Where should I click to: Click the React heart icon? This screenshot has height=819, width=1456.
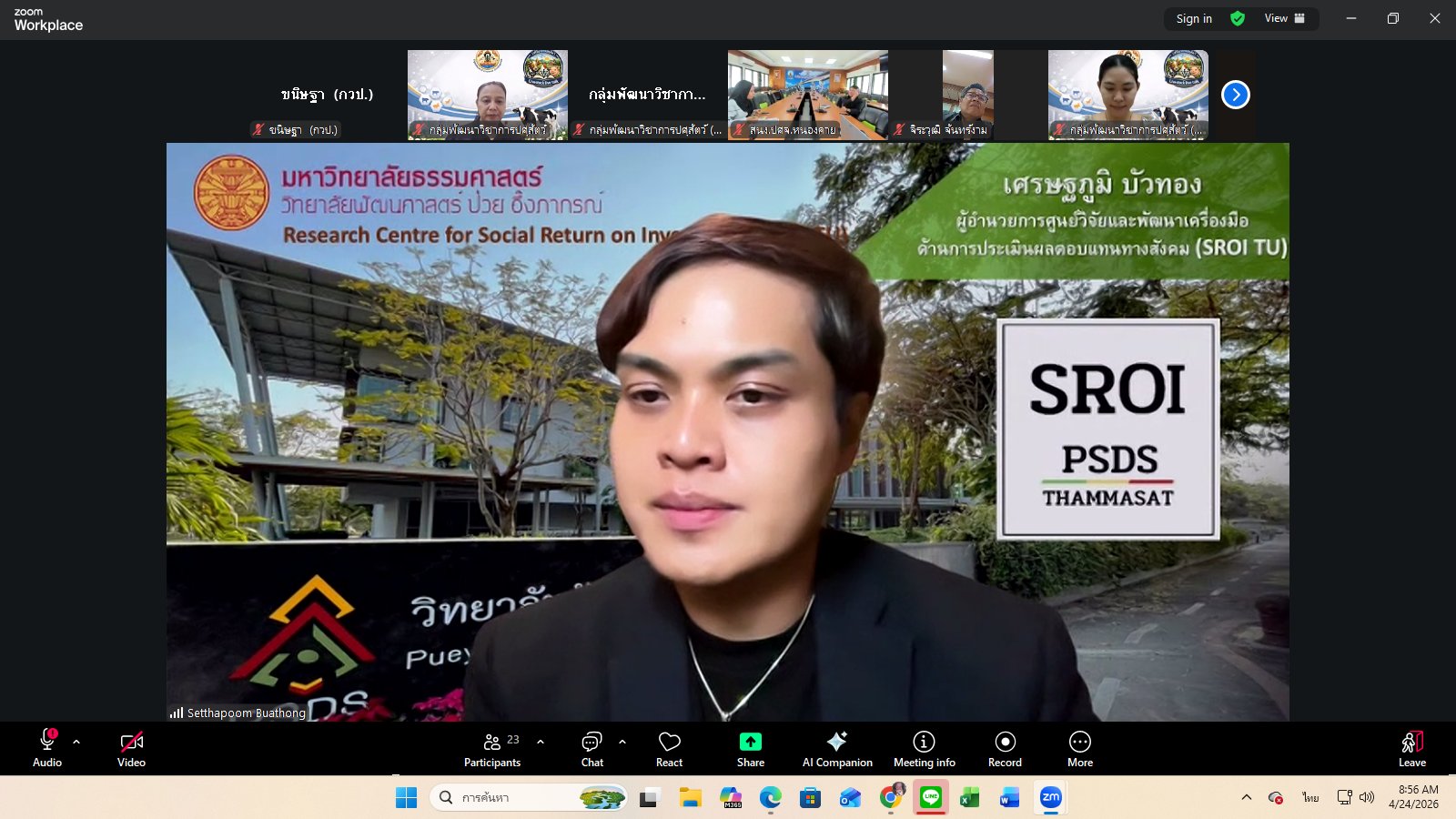coord(669,749)
